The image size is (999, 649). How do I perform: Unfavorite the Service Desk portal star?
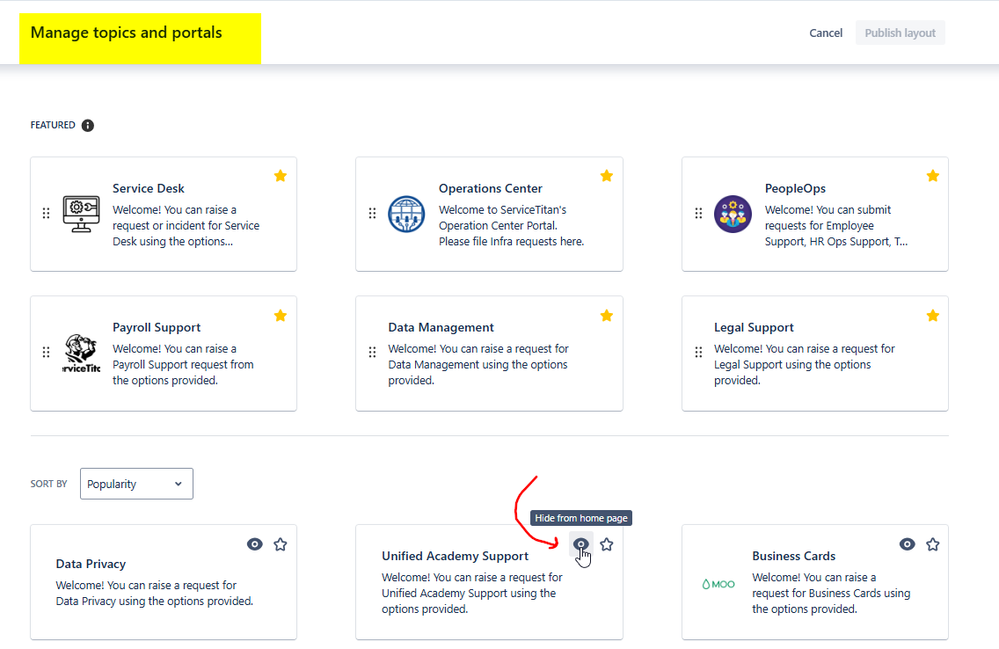pos(280,175)
